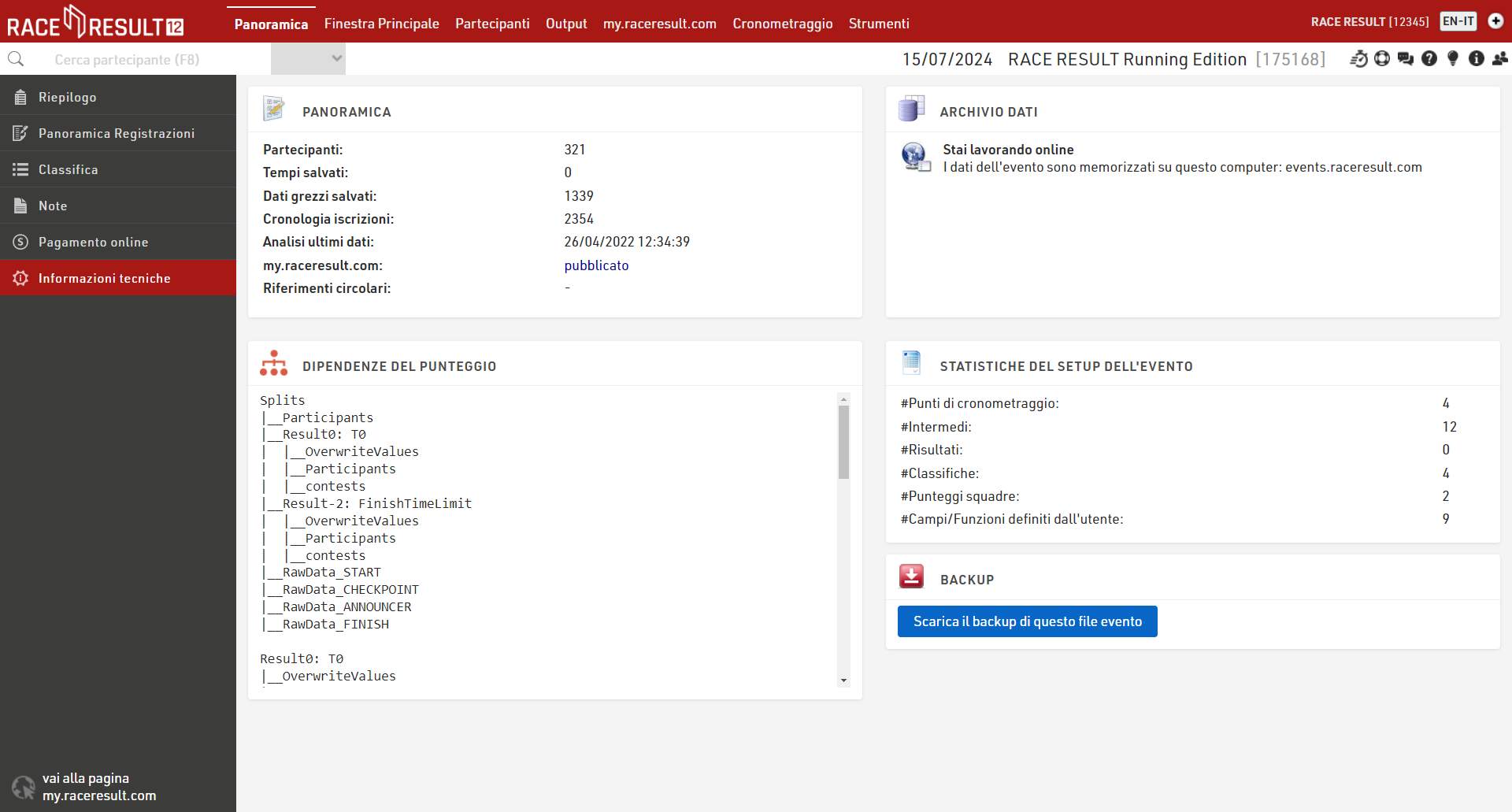1512x812 pixels.
Task: Click the event title RACE RESULT Running Edition
Action: click(1127, 59)
